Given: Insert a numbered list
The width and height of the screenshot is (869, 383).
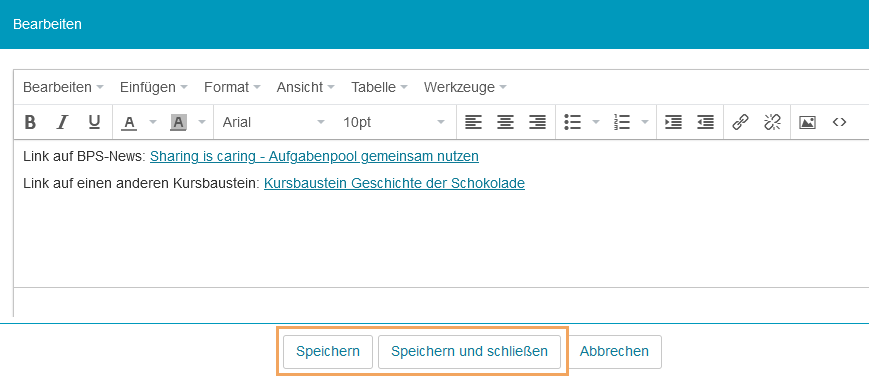Looking at the screenshot, I should click(x=622, y=122).
